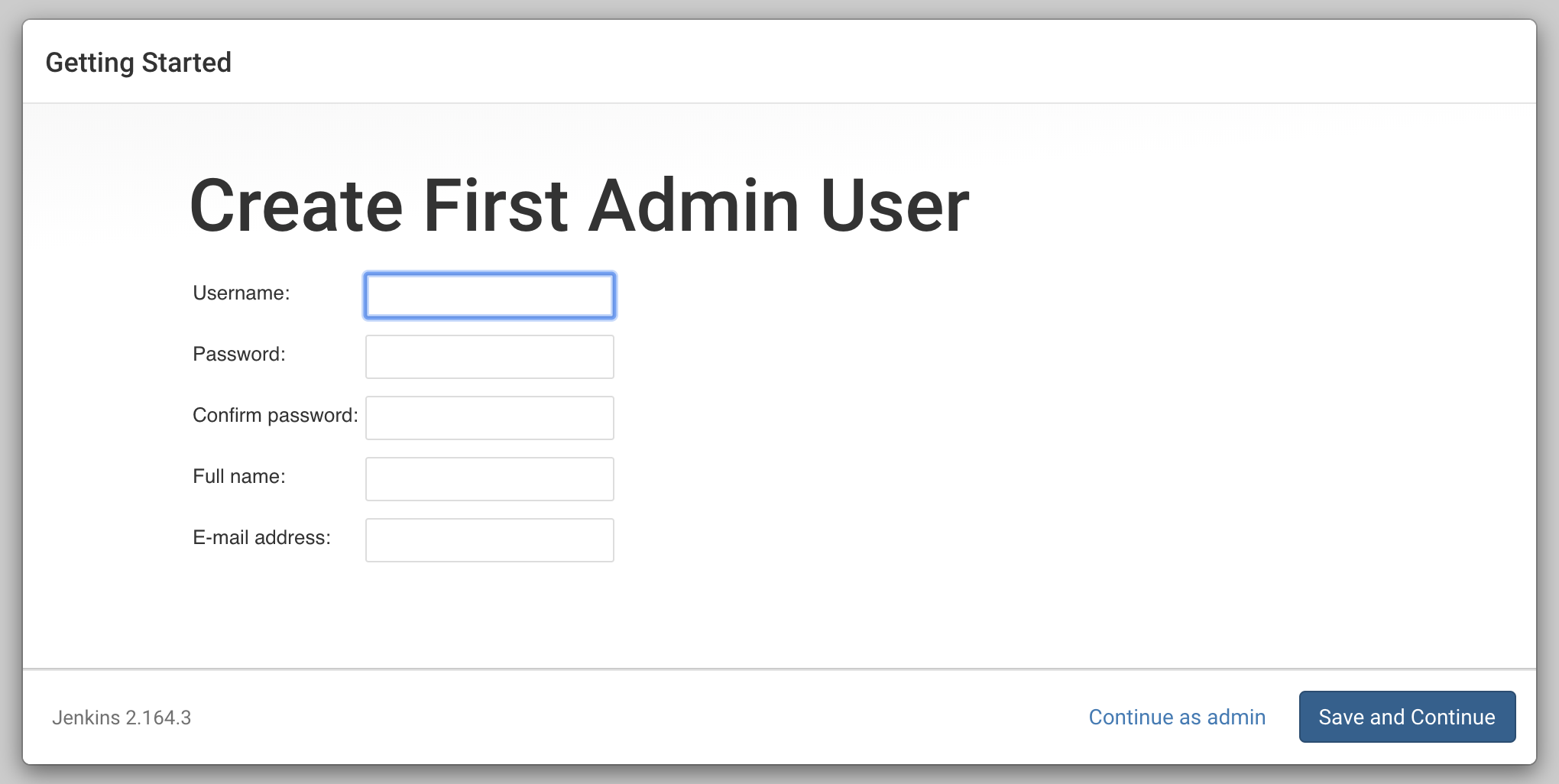This screenshot has width=1559, height=784.
Task: Click the Full name: label
Action: (x=238, y=477)
